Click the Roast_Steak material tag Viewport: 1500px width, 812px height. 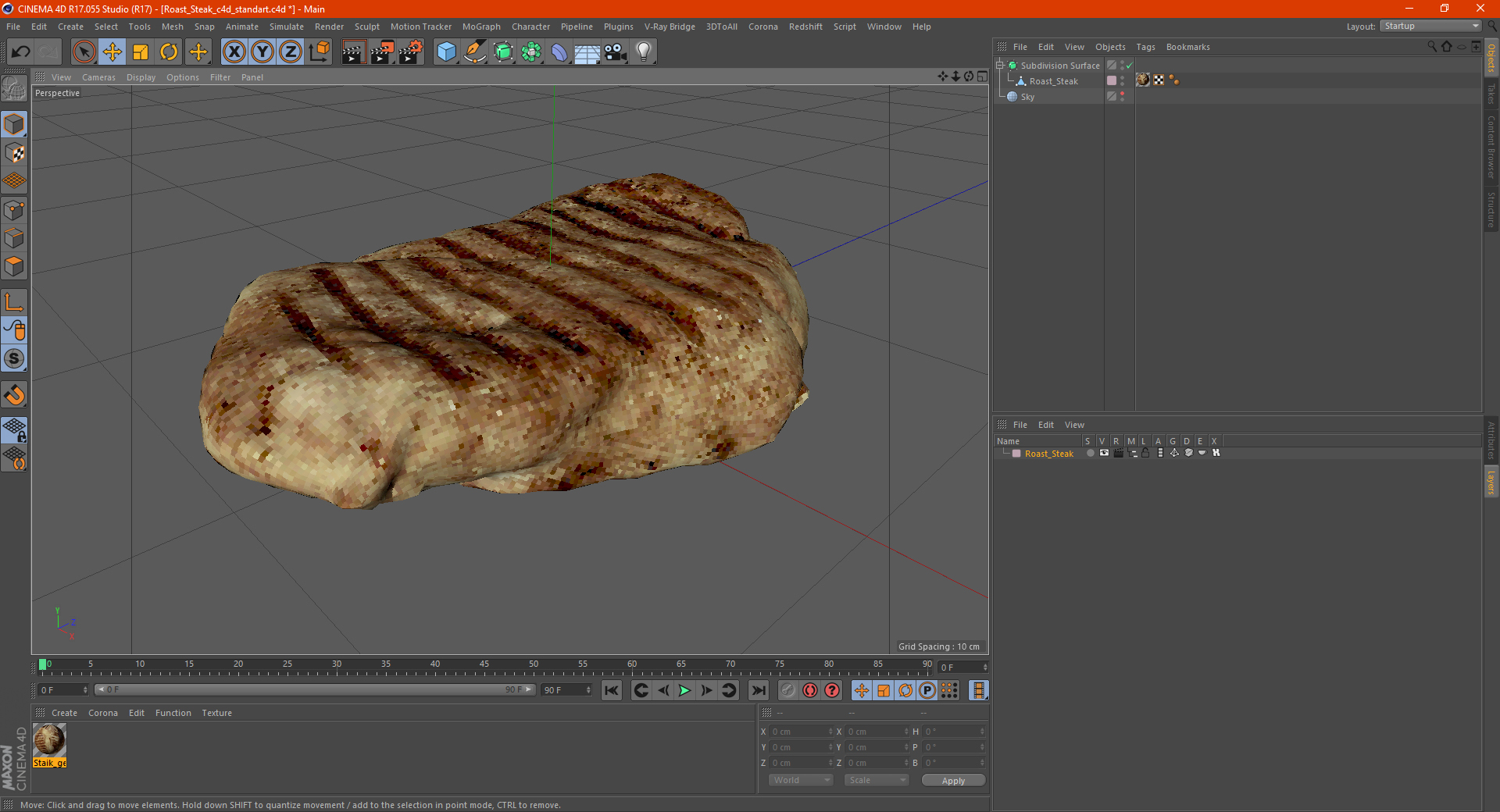(1143, 80)
